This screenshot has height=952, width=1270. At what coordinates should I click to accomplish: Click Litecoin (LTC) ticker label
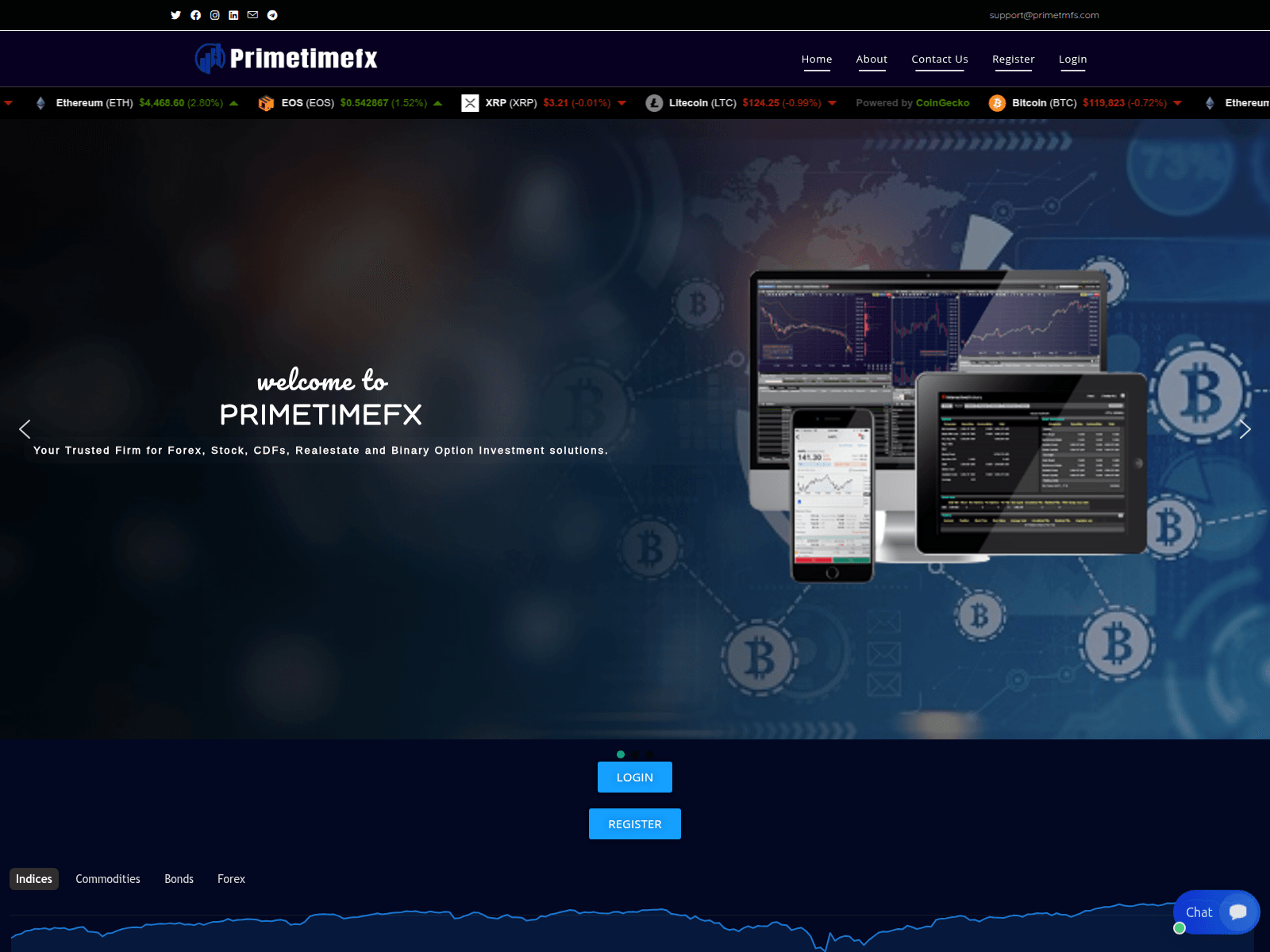(702, 103)
